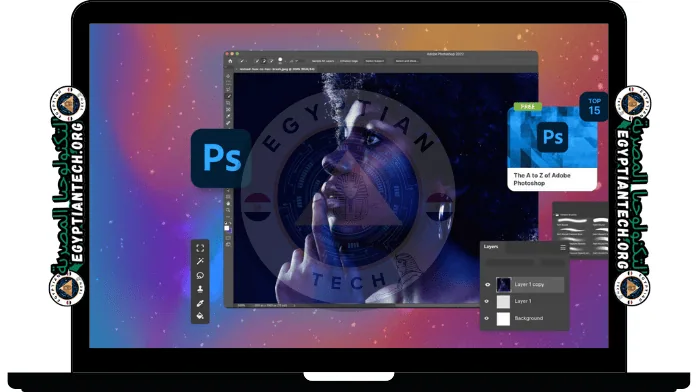Viewport: 698px width, 392px height.
Task: Select the Layer 1 thumbnail
Action: click(503, 301)
